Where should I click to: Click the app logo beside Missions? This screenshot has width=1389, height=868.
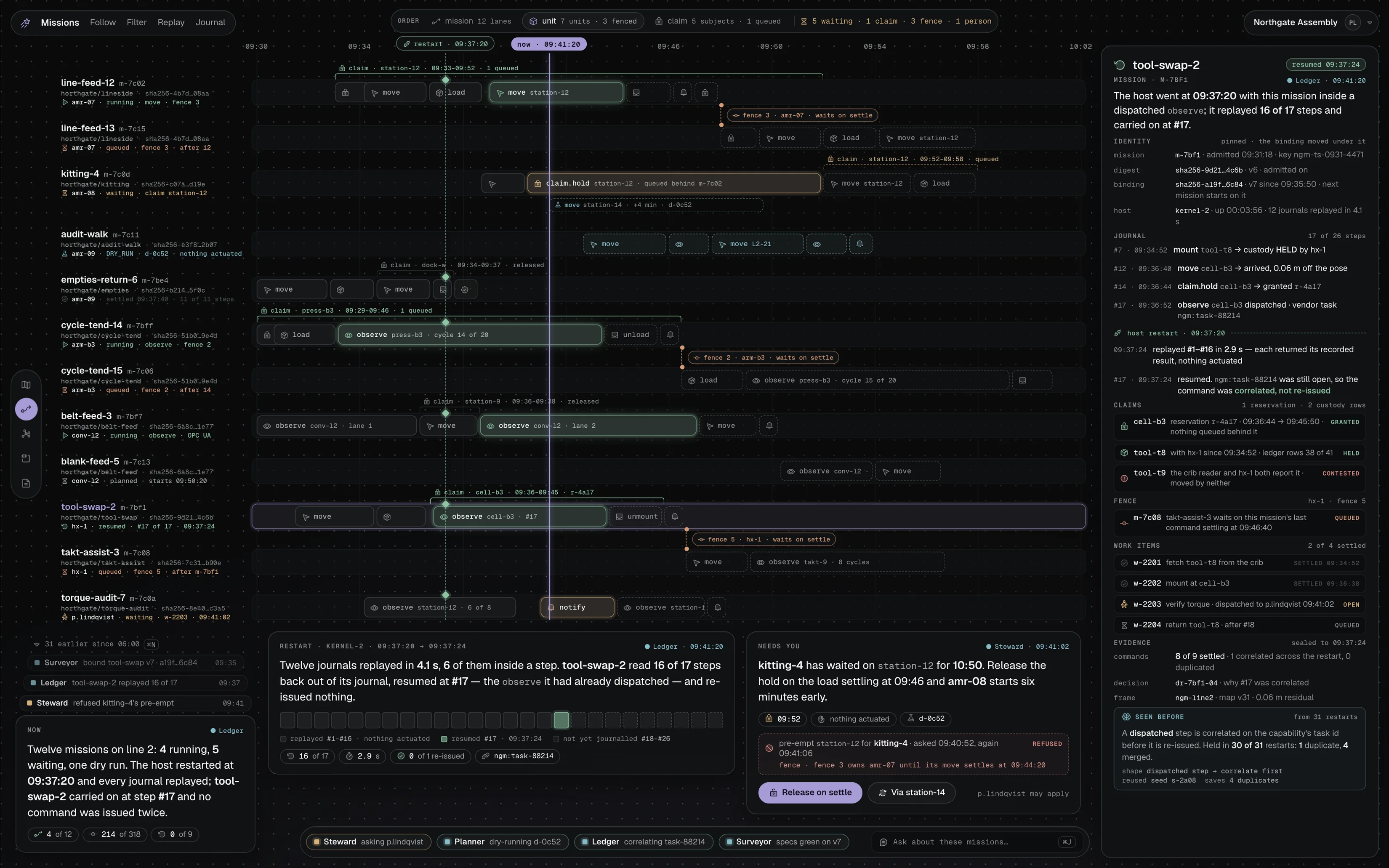26,22
